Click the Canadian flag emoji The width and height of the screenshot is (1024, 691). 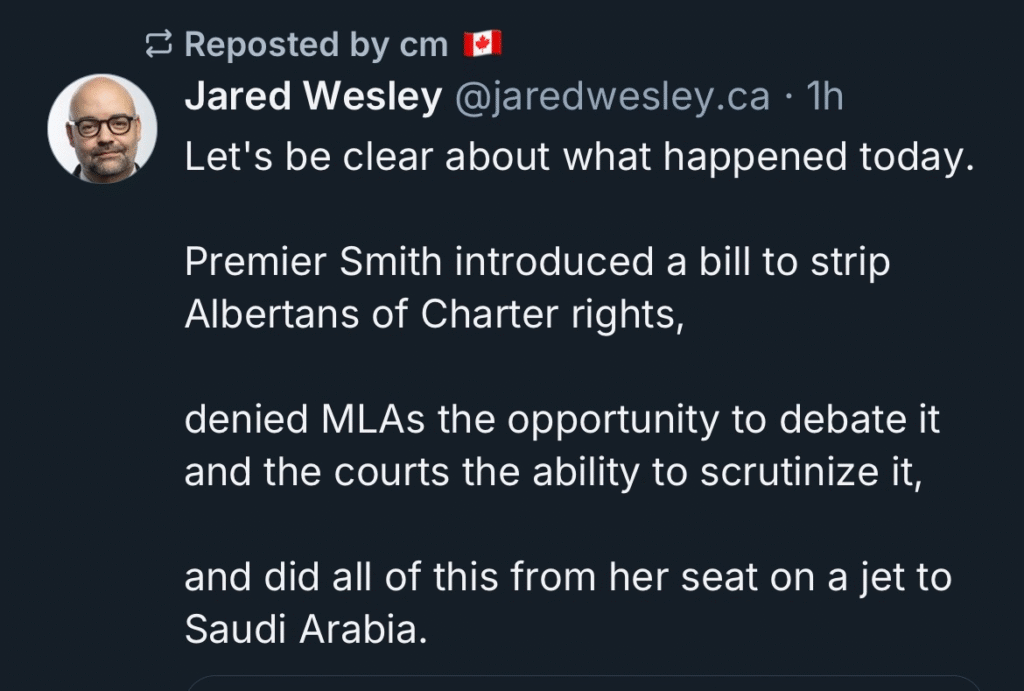483,44
